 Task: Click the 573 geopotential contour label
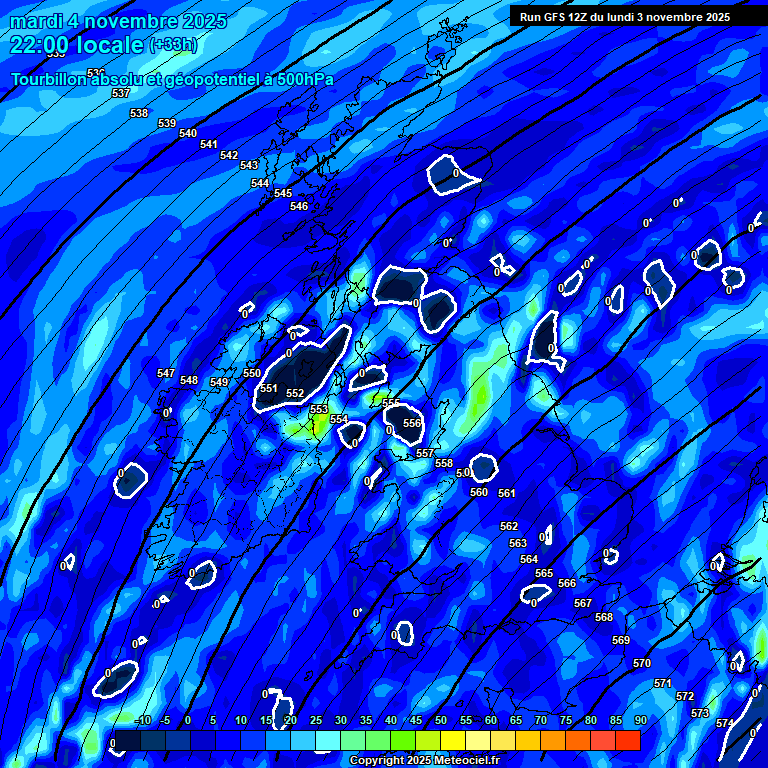point(700,713)
